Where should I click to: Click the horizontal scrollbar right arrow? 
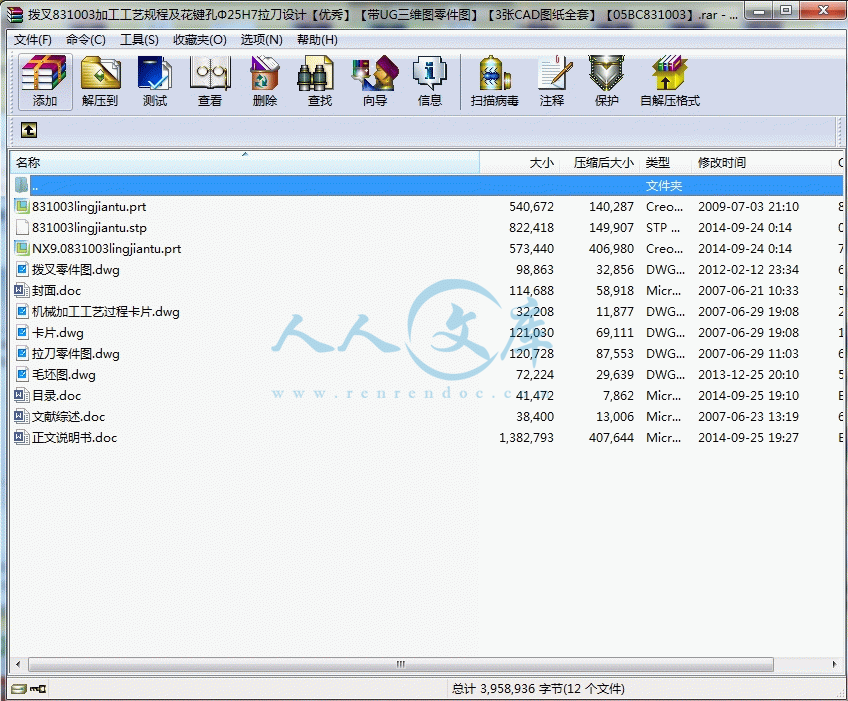click(x=834, y=664)
